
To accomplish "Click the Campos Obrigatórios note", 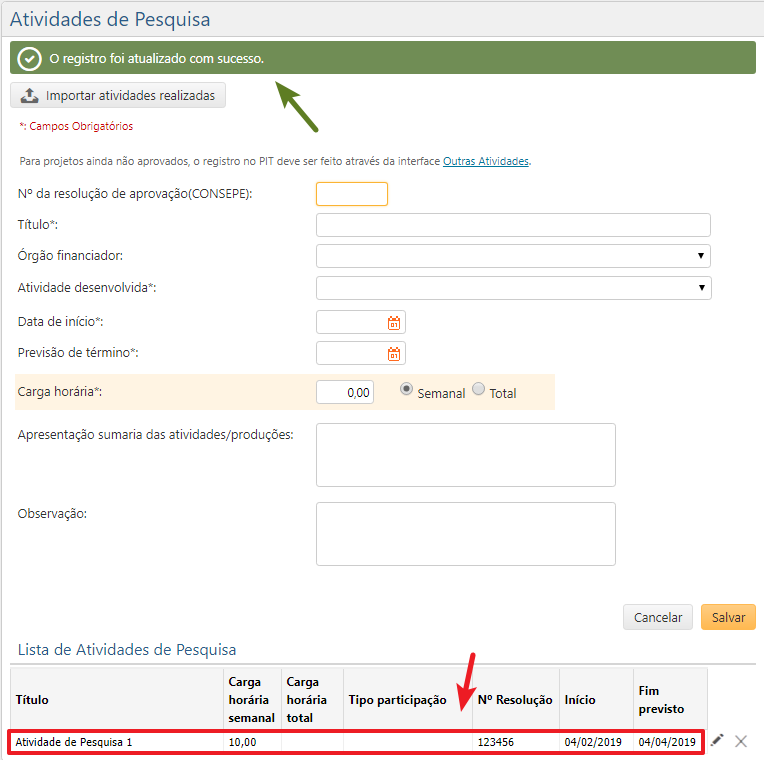I will [76, 126].
